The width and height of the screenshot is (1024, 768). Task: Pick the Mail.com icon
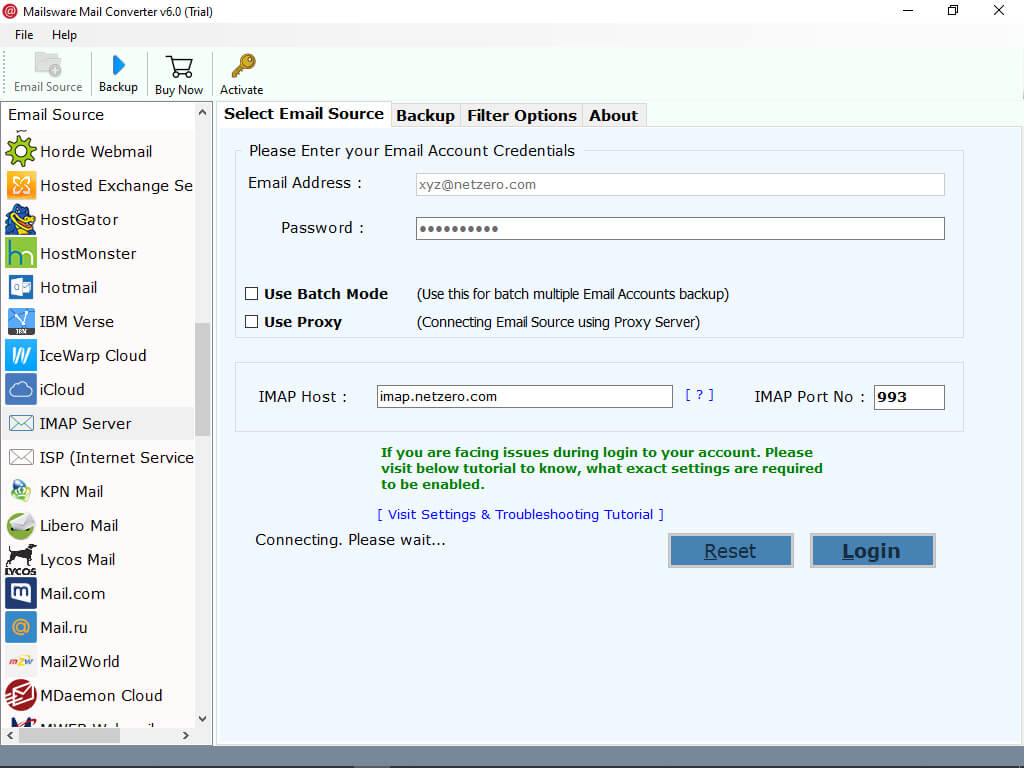click(21, 593)
